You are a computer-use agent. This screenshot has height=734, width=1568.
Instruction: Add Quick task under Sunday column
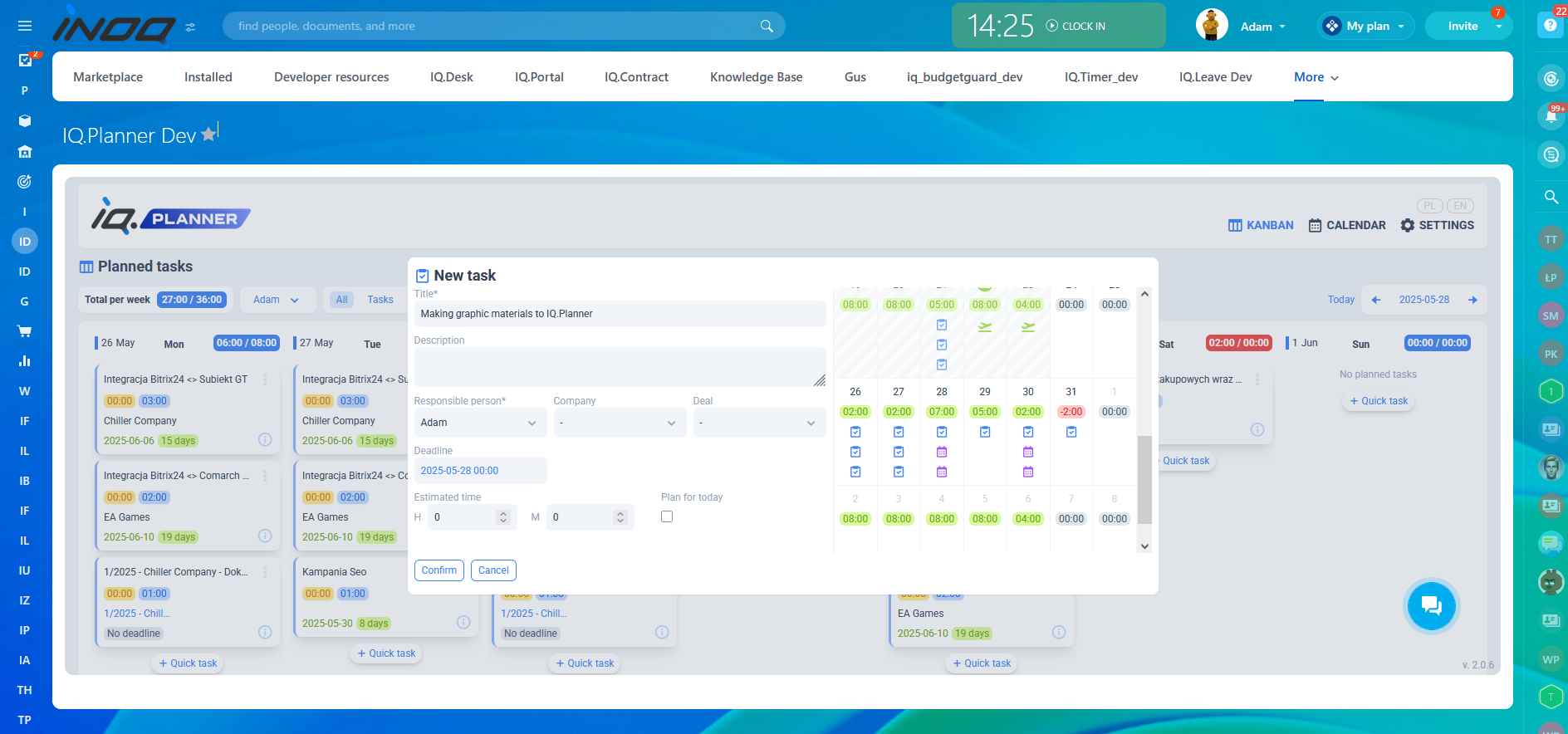[x=1379, y=401]
